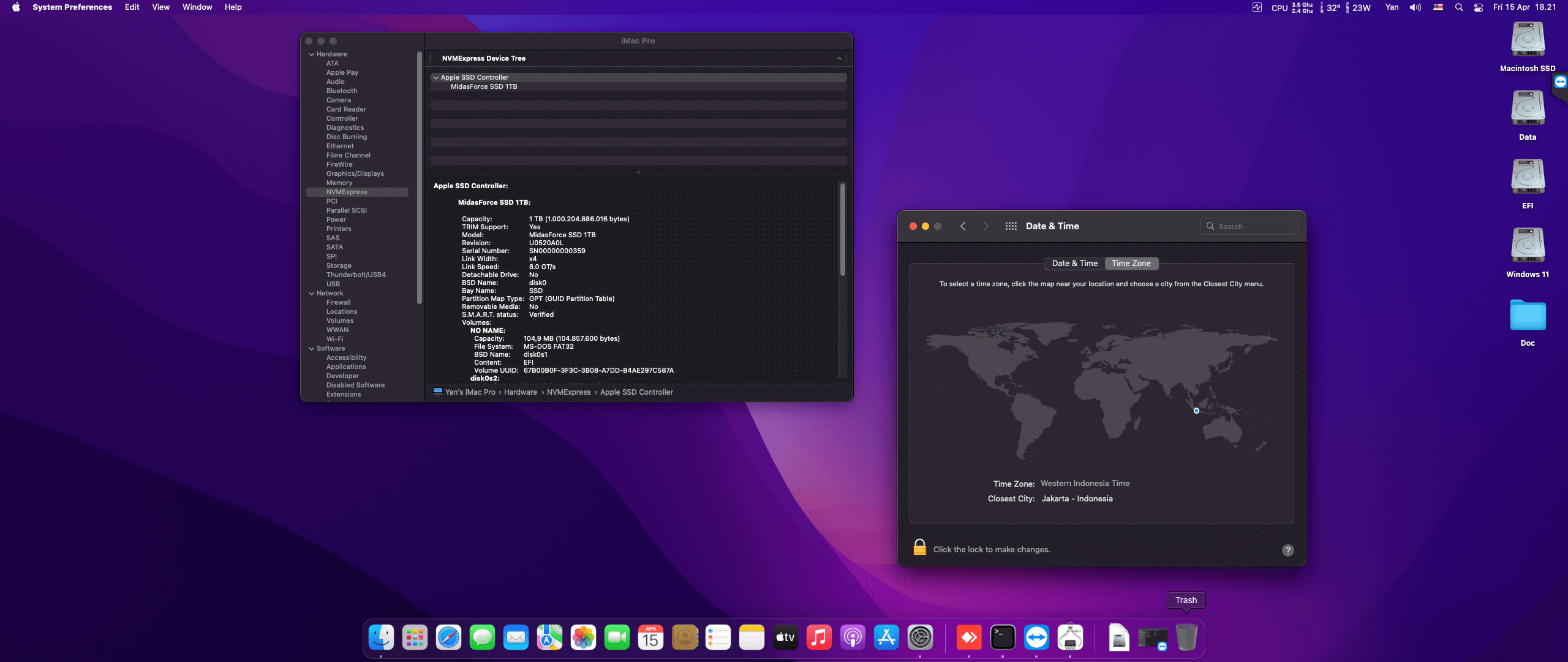
Task: Open Podcasts app in the Dock
Action: pyautogui.click(x=853, y=637)
